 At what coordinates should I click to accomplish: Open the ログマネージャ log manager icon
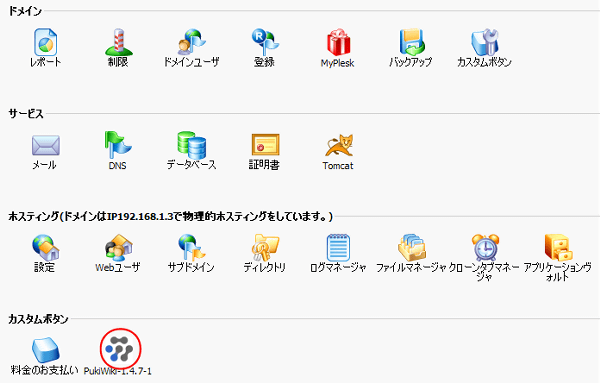tap(338, 248)
